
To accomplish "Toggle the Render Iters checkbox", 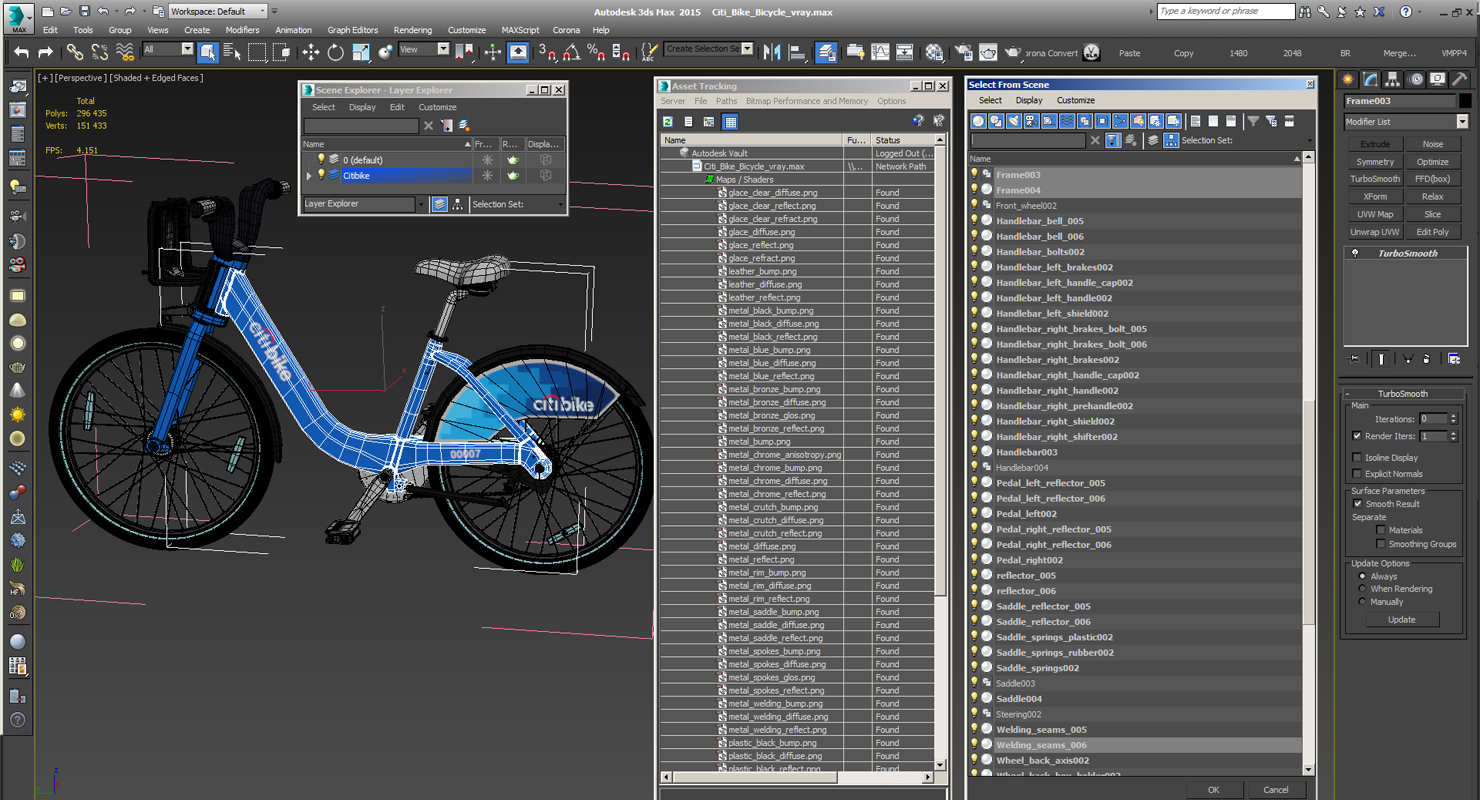I will click(1357, 436).
